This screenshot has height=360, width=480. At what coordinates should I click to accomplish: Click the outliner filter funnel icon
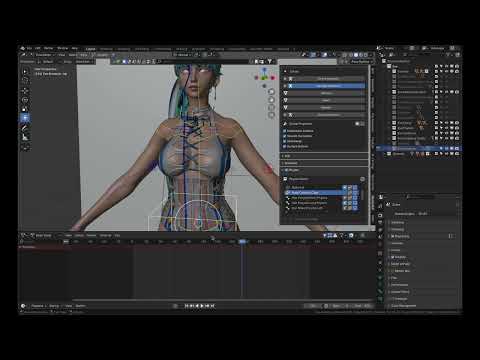(449, 55)
